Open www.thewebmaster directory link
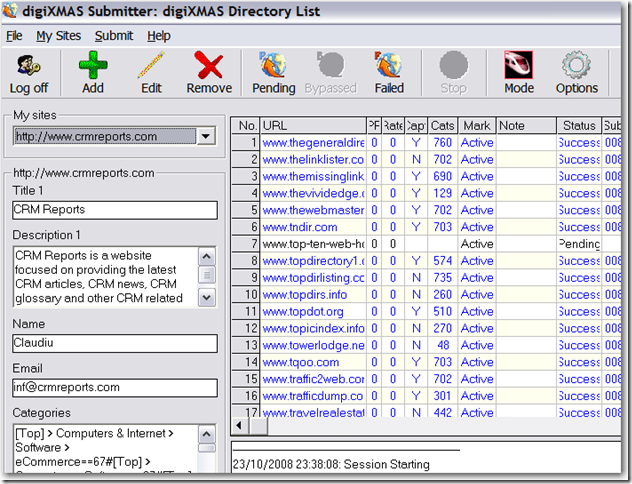The width and height of the screenshot is (632, 484). click(313, 210)
